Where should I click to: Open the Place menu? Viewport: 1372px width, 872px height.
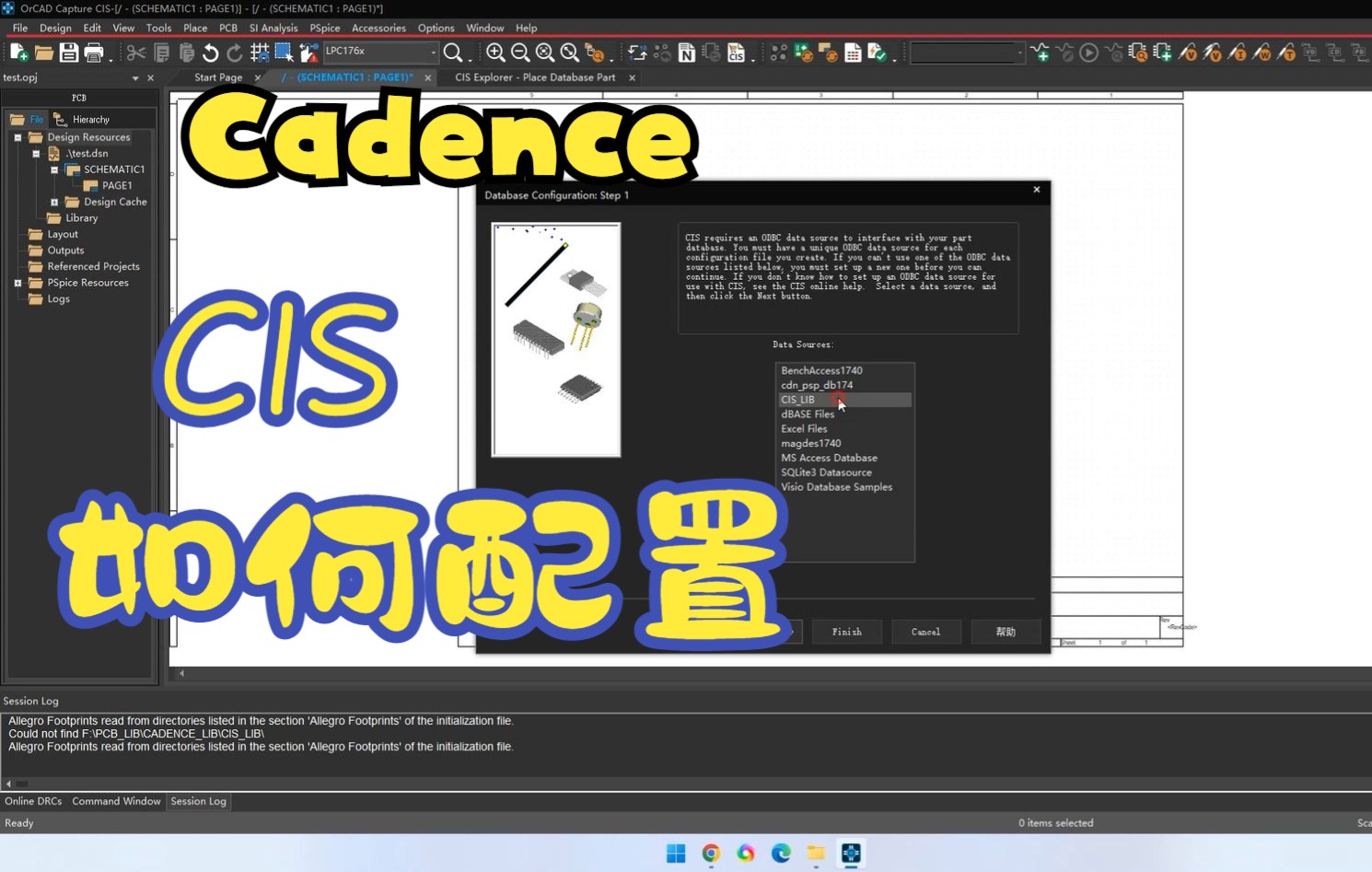click(195, 28)
